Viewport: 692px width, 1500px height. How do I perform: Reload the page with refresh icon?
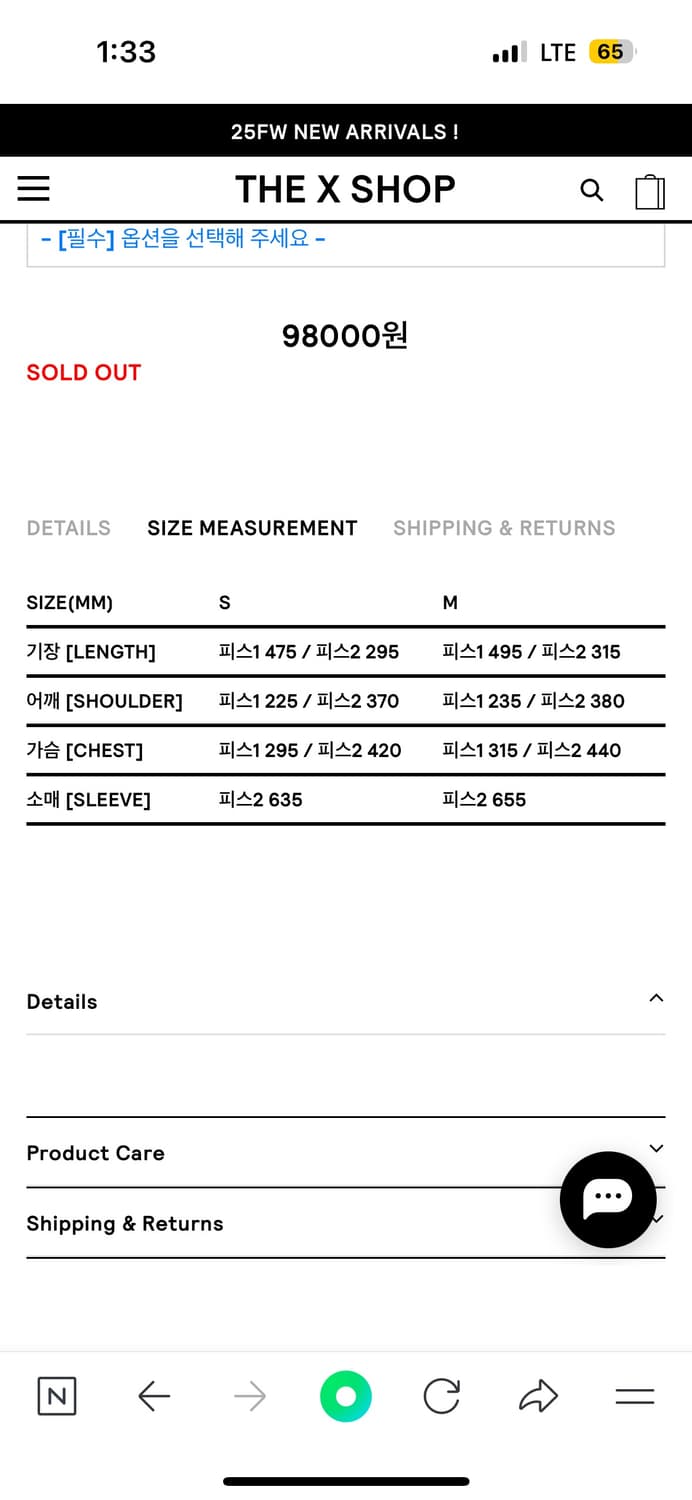[x=441, y=1396]
